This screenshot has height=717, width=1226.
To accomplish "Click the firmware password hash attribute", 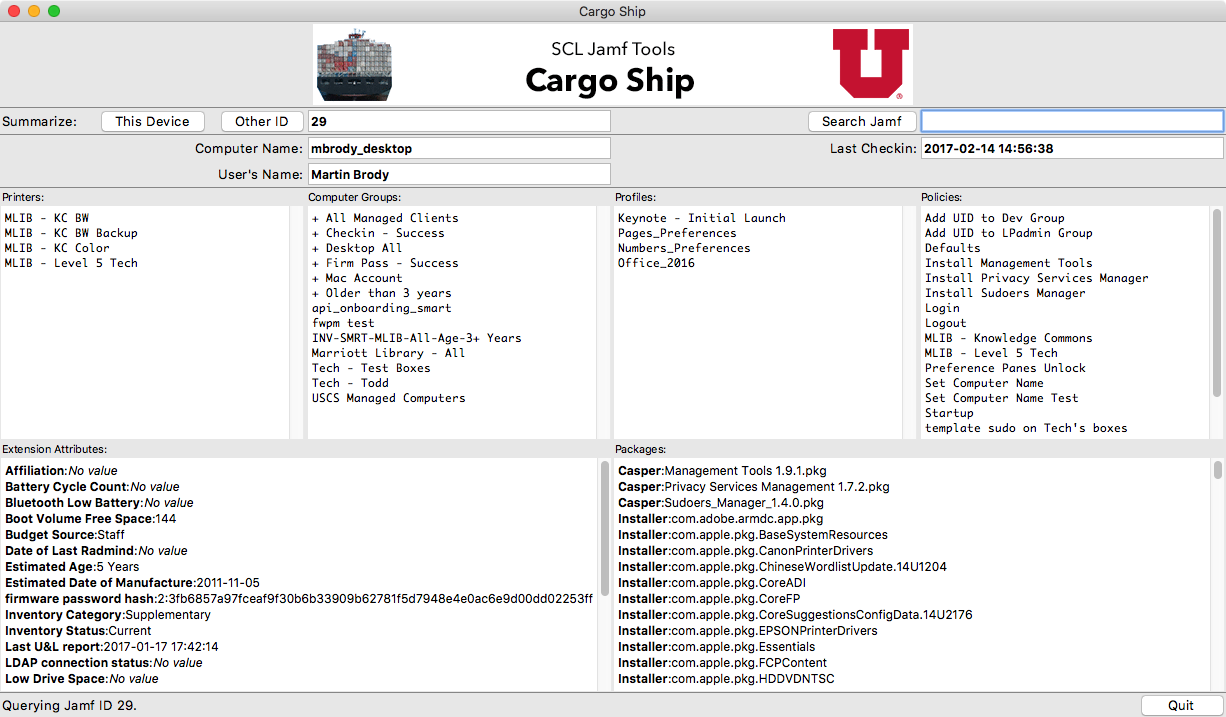I will [x=299, y=599].
